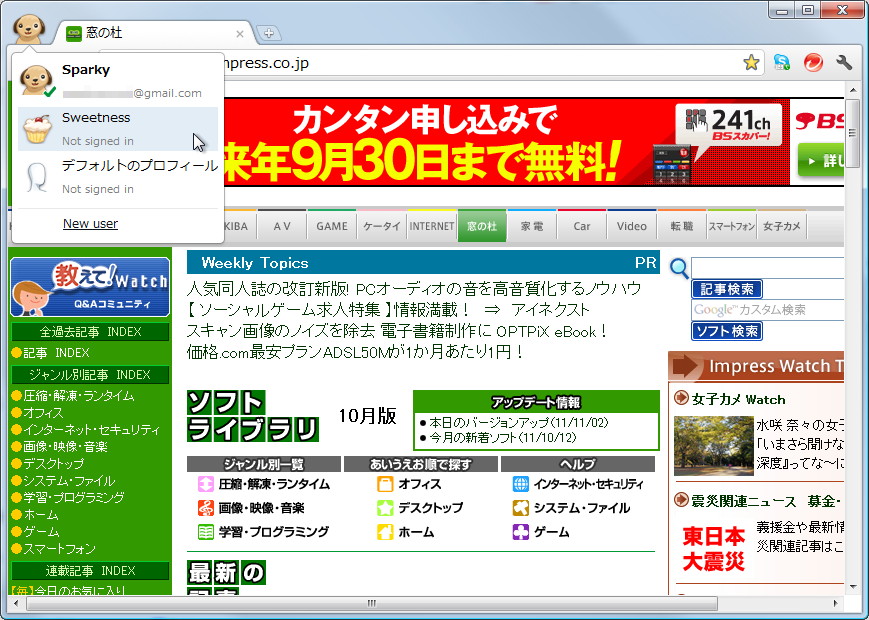Click the puppy profile avatar icon
869x620 pixels.
(29, 29)
